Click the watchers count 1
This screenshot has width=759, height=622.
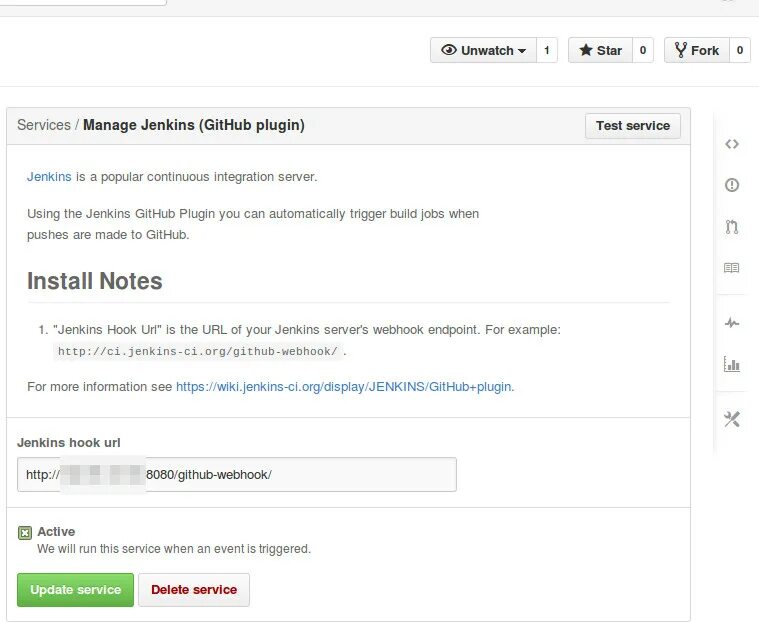[x=546, y=50]
